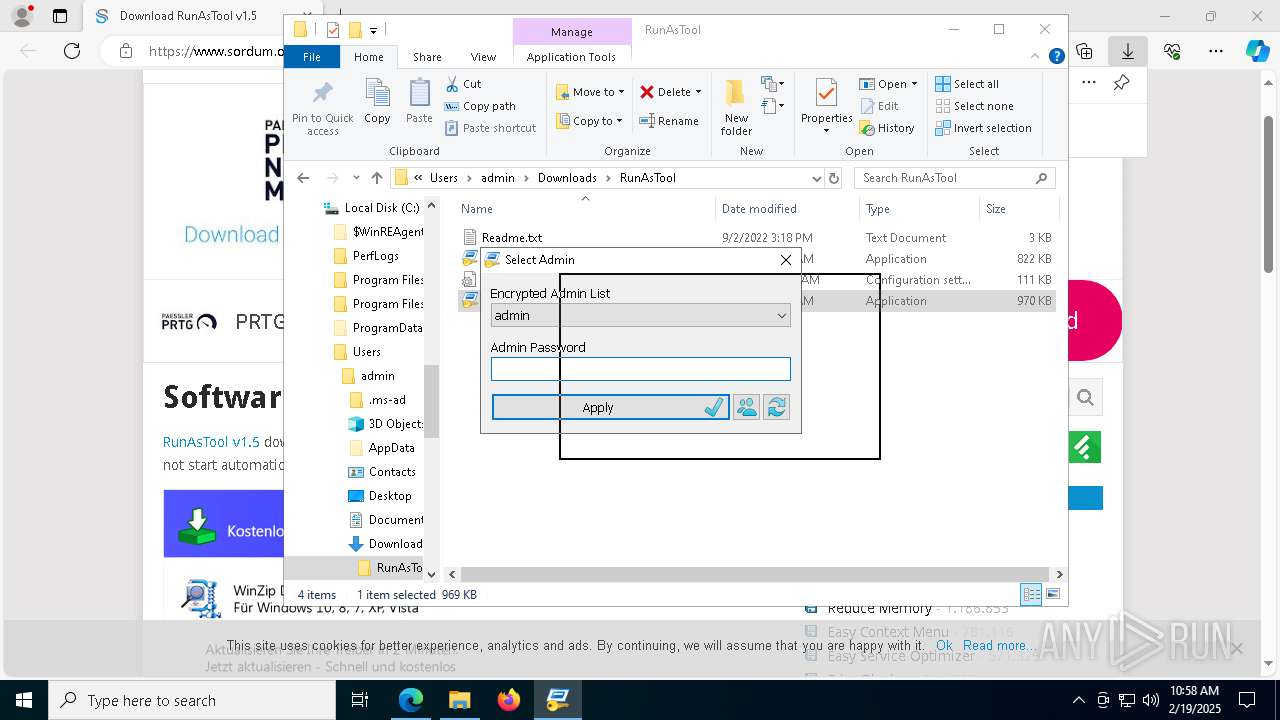The width and height of the screenshot is (1280, 720).
Task: Open File Explorer from taskbar
Action: click(460, 700)
